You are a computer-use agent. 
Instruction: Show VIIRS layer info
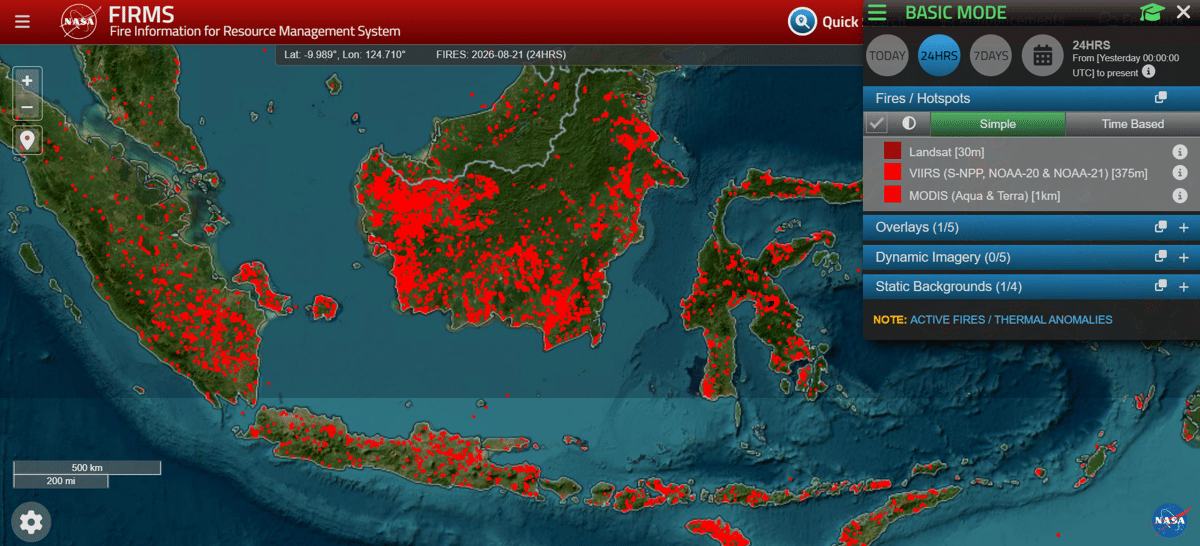coord(1179,174)
